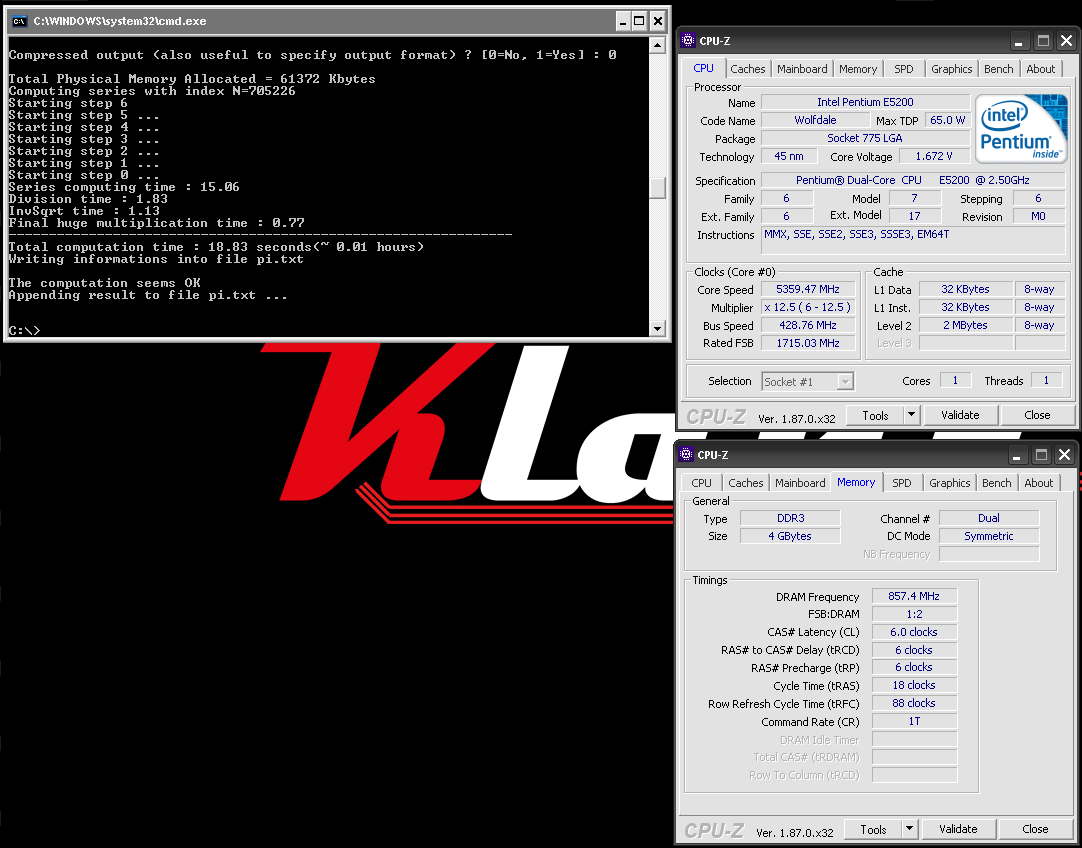Image resolution: width=1082 pixels, height=848 pixels.
Task: Click the Command Rate value 1T
Action: pos(914,721)
